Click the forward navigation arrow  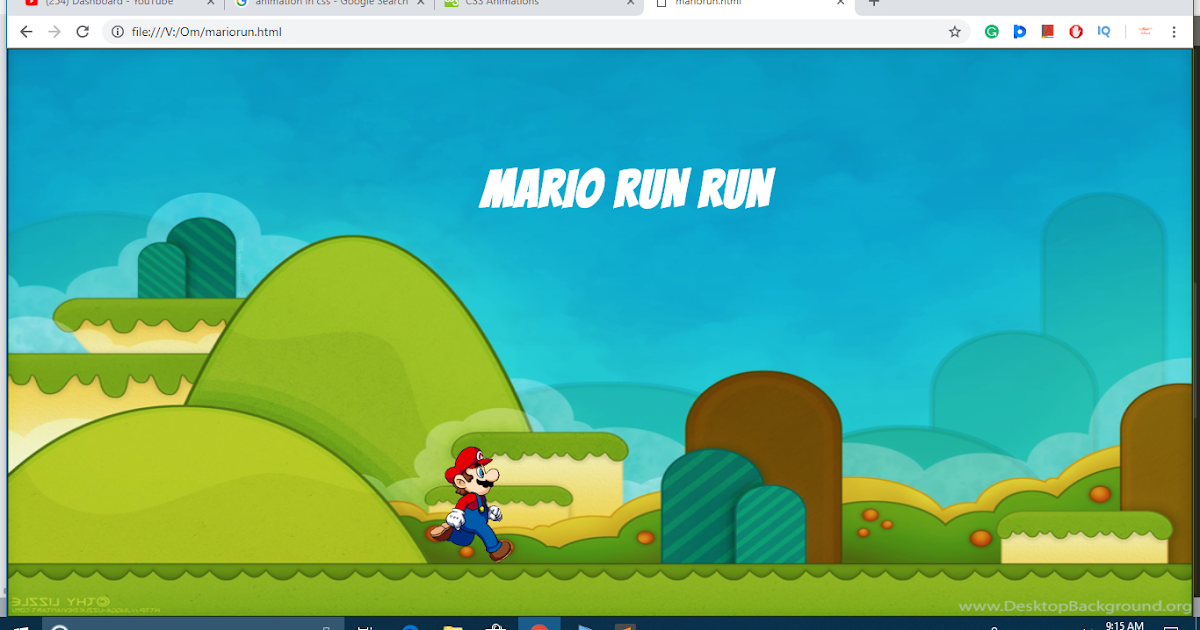pyautogui.click(x=54, y=31)
